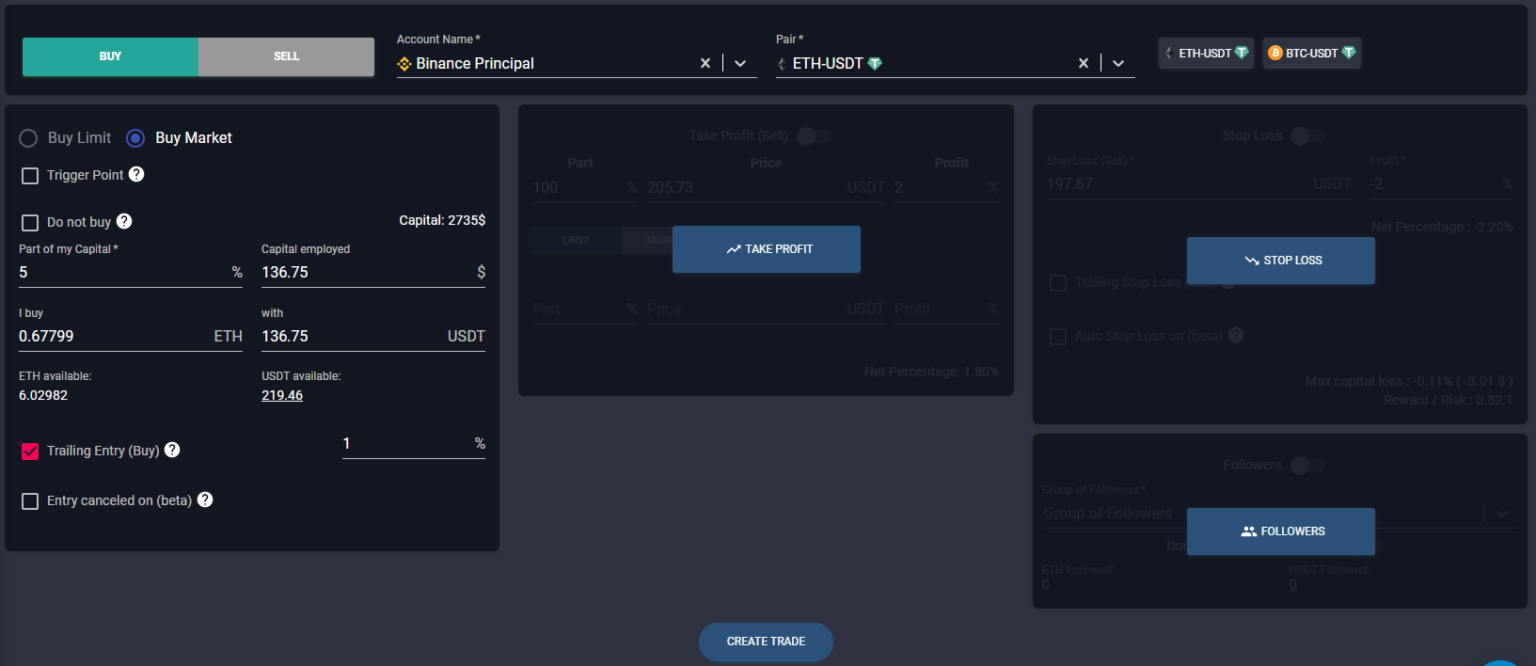Image resolution: width=1536 pixels, height=666 pixels.
Task: Click the Trailing Entry percentage input field
Action: (x=413, y=443)
